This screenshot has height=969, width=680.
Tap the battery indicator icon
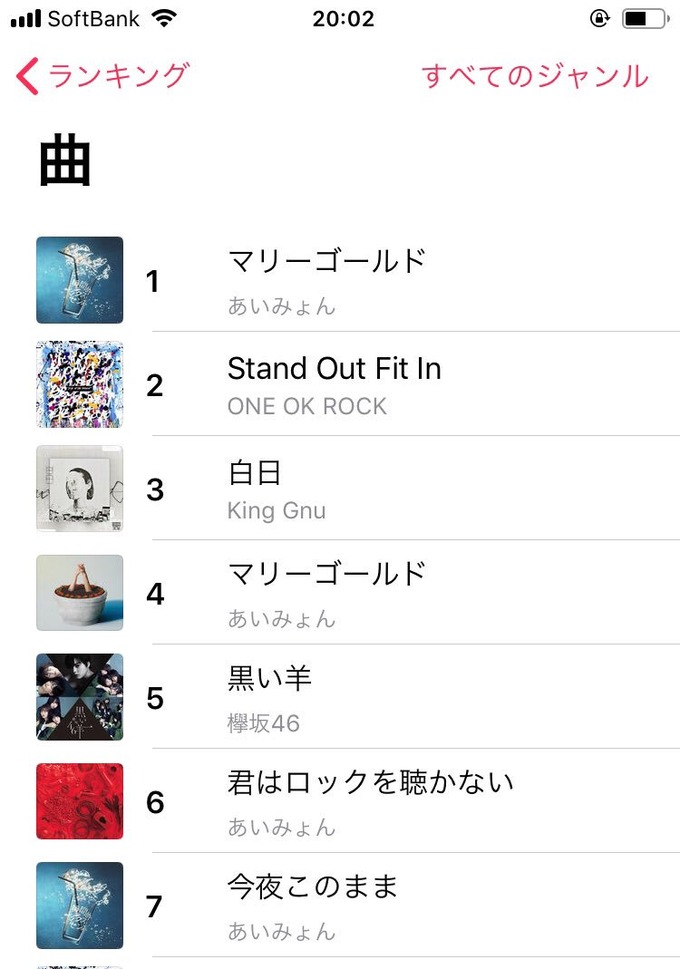tap(646, 19)
